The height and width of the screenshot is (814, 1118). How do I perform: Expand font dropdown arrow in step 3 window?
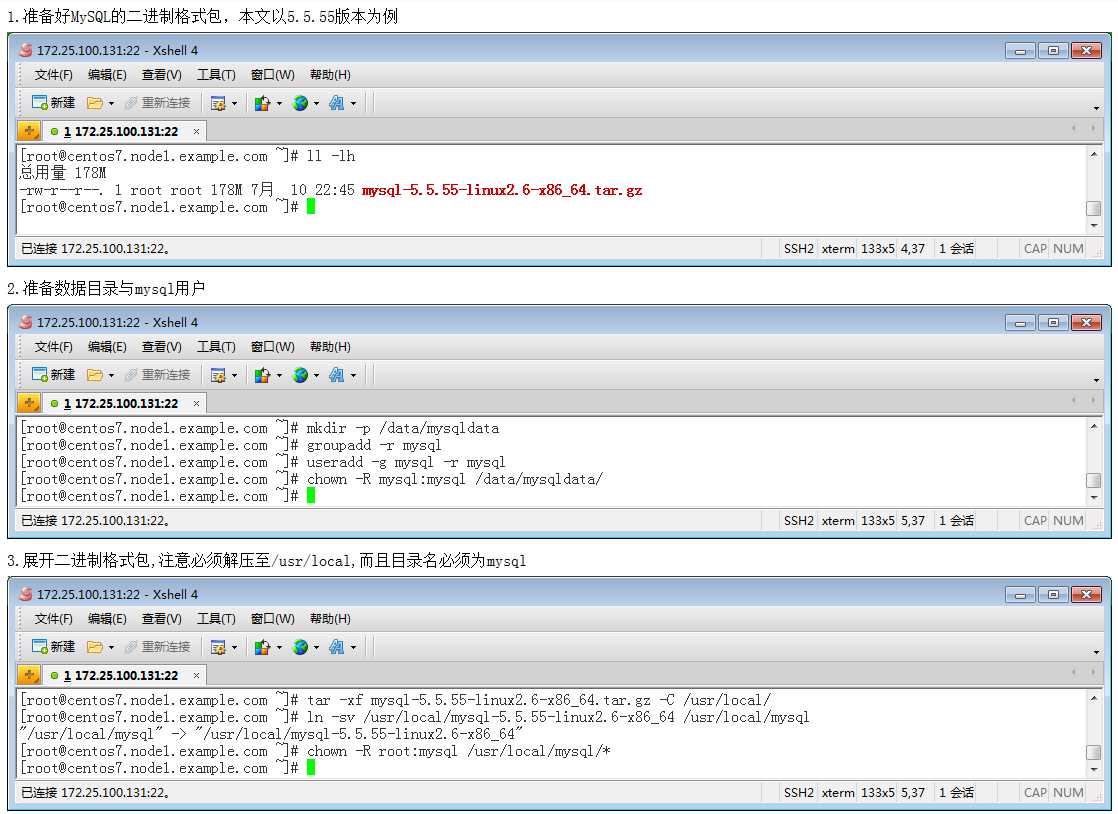353,648
